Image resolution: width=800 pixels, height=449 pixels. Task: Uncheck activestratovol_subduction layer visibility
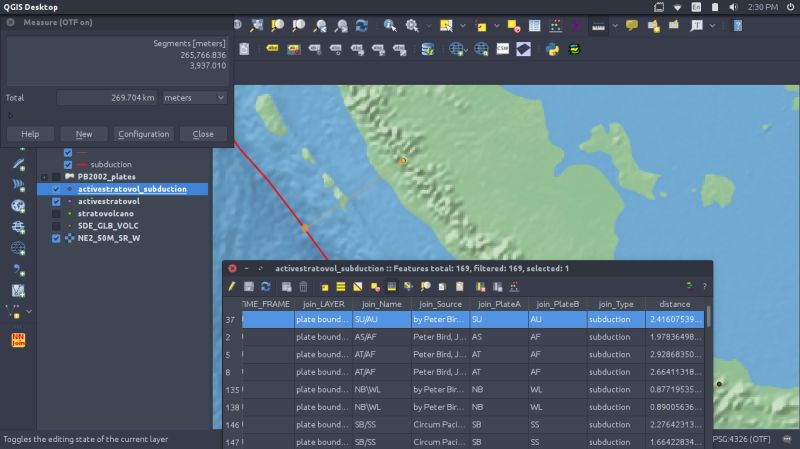tap(56, 189)
